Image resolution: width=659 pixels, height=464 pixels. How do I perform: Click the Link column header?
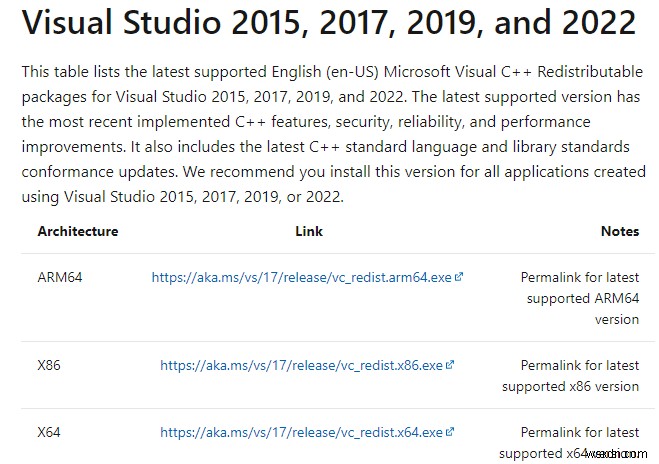[309, 231]
